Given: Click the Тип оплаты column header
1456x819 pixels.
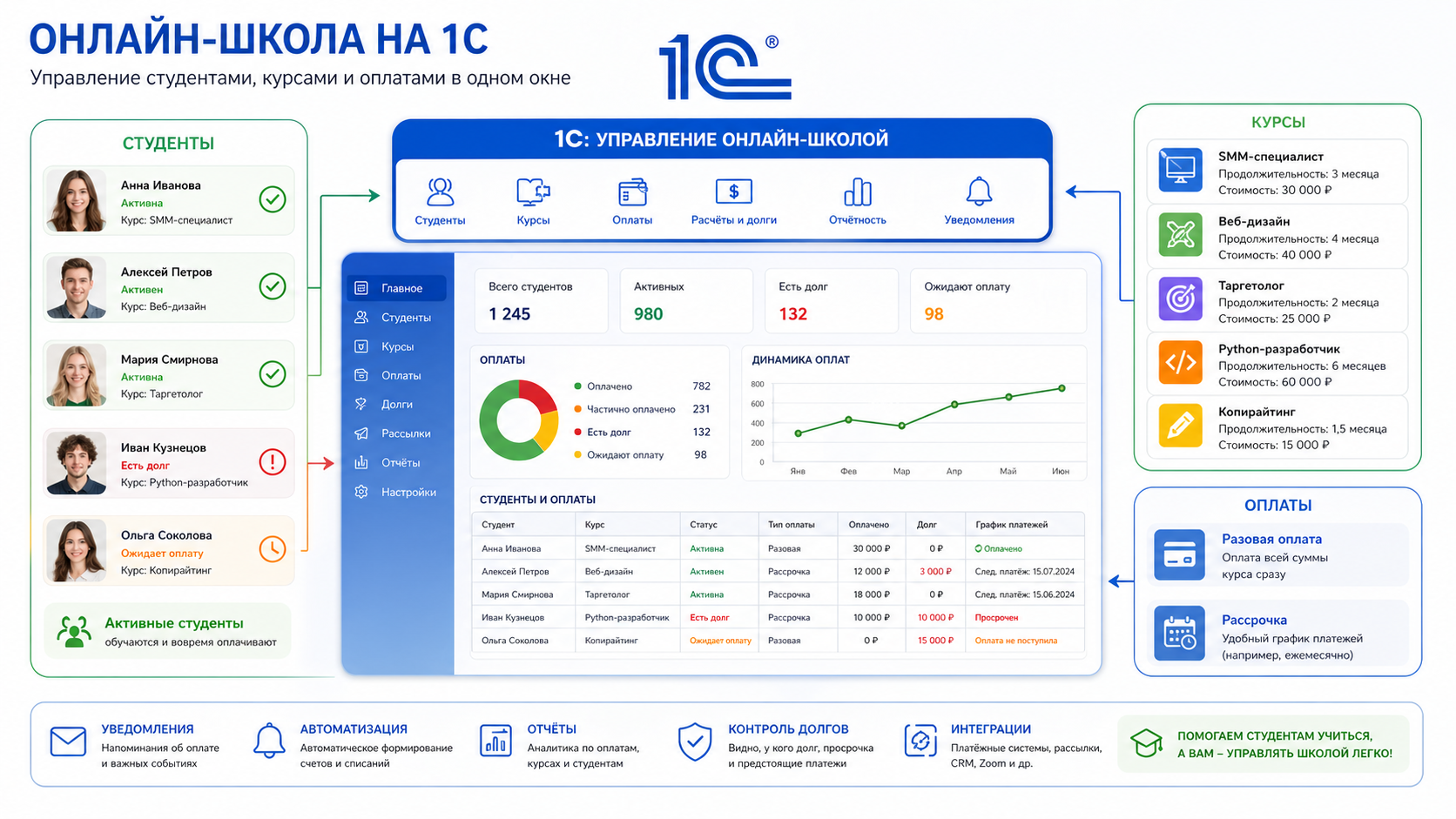Looking at the screenshot, I should 792,525.
